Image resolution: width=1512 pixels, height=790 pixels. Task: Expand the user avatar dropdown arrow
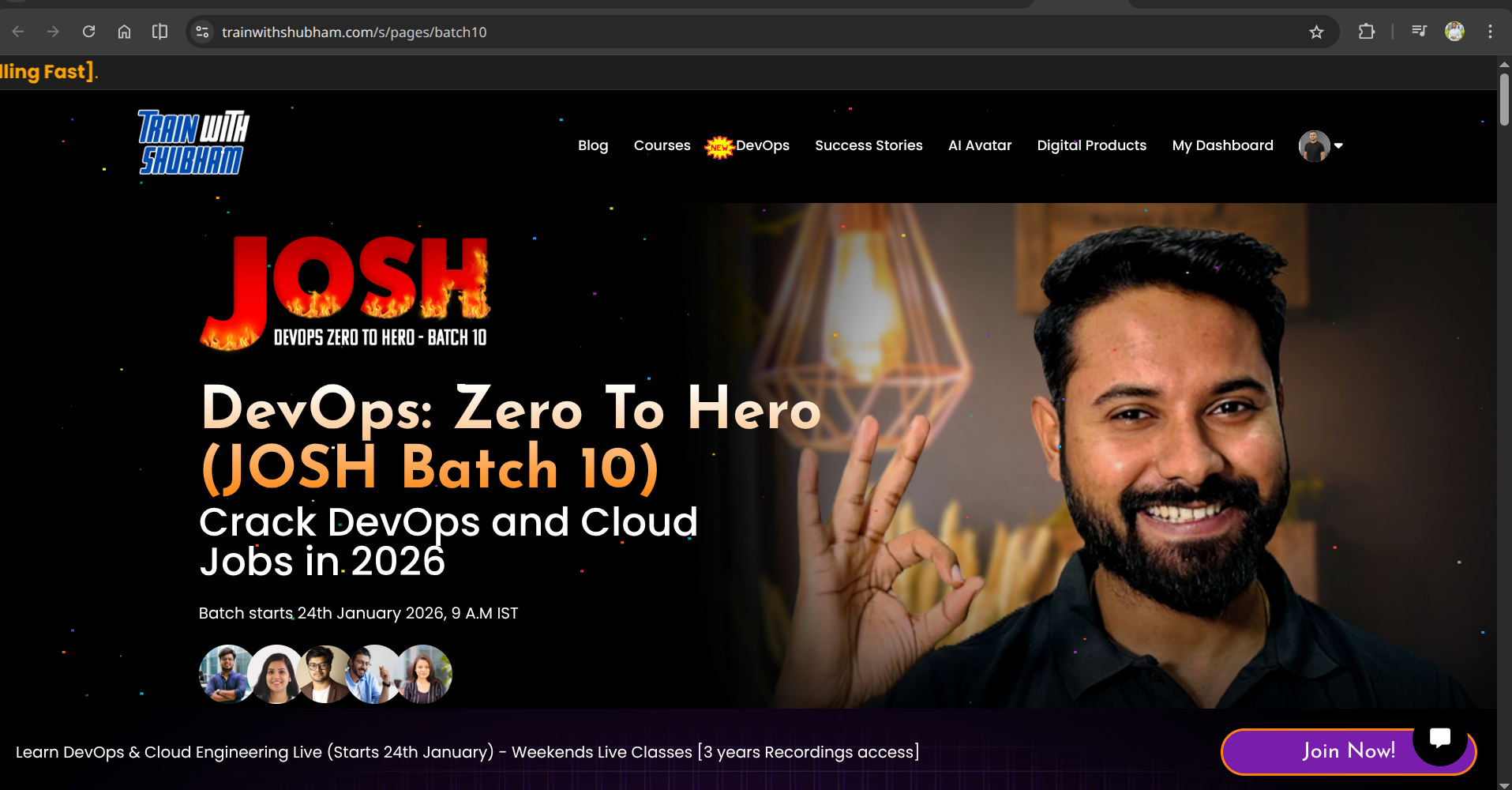click(1338, 145)
